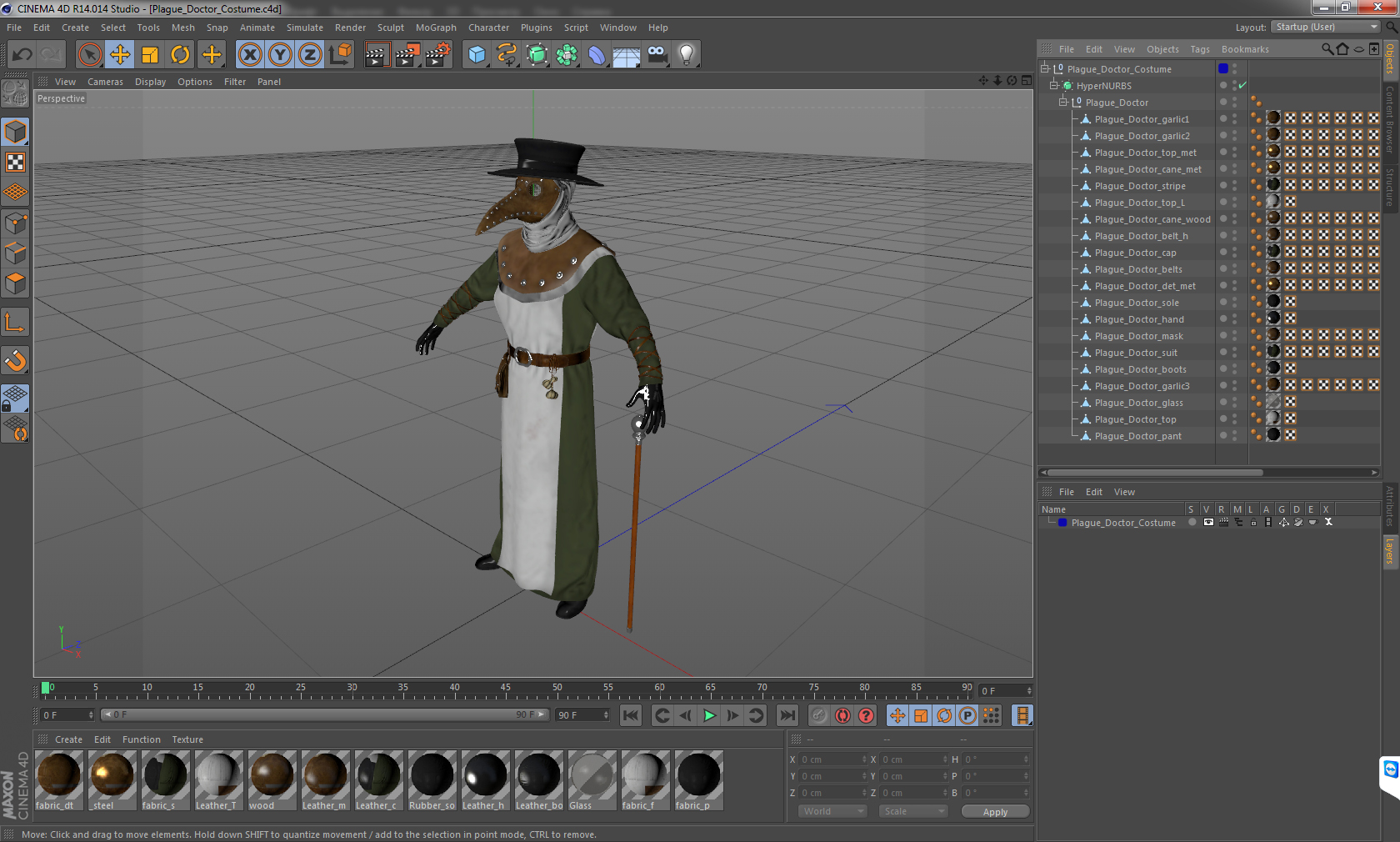Collapse the Plague_Doctor null node

pyautogui.click(x=1062, y=102)
